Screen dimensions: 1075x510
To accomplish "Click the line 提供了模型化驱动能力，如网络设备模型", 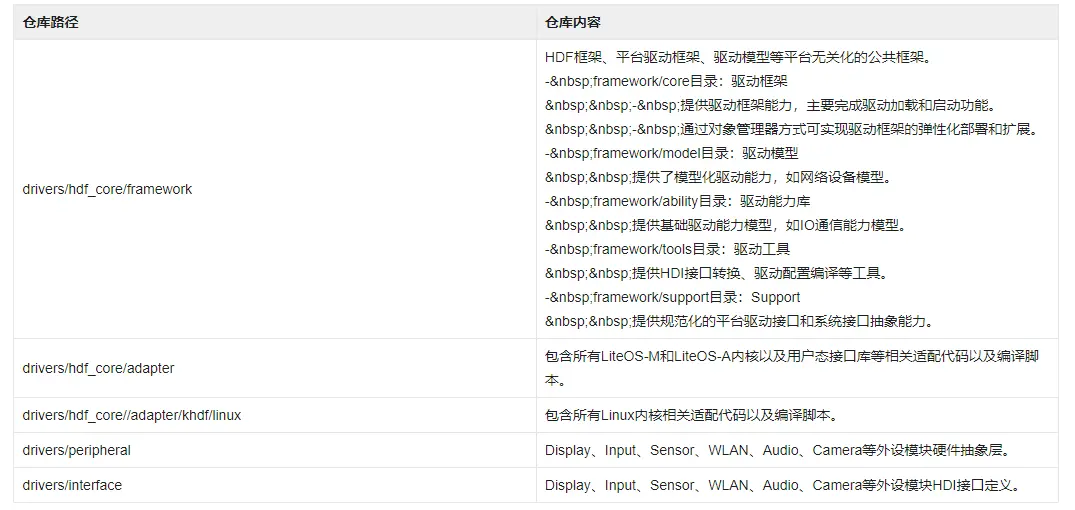I will tap(718, 178).
